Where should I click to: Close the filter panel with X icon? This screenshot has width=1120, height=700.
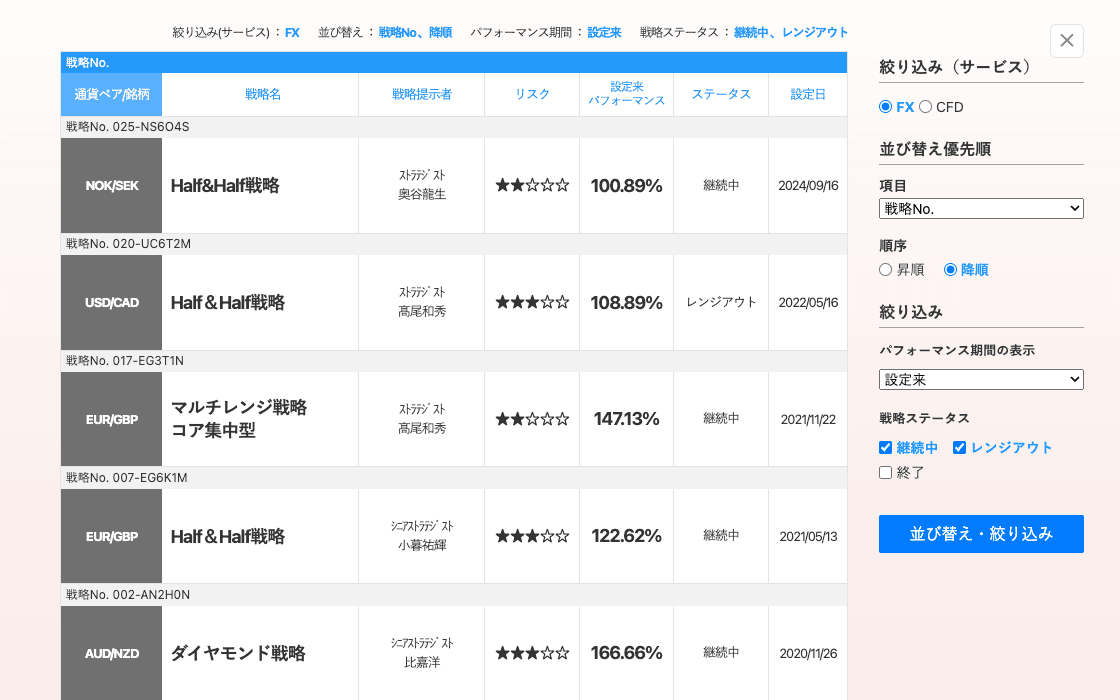coord(1066,41)
